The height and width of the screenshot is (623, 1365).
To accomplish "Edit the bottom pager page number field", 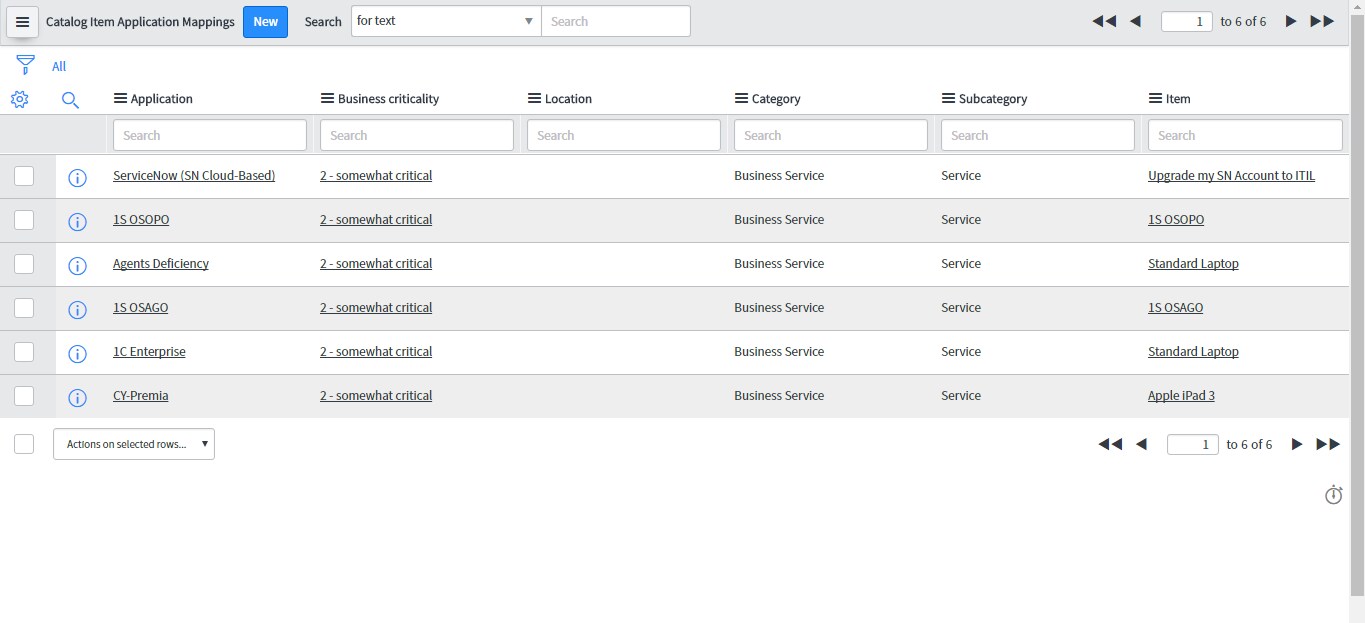I will (1193, 444).
